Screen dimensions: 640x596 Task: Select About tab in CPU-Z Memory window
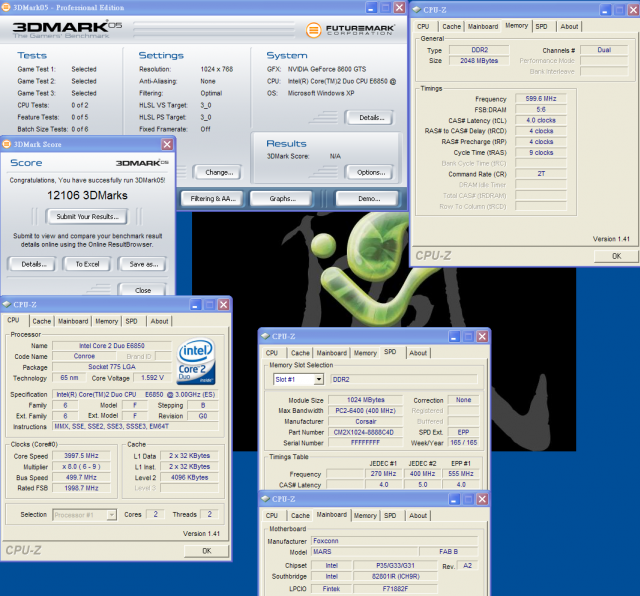click(569, 27)
